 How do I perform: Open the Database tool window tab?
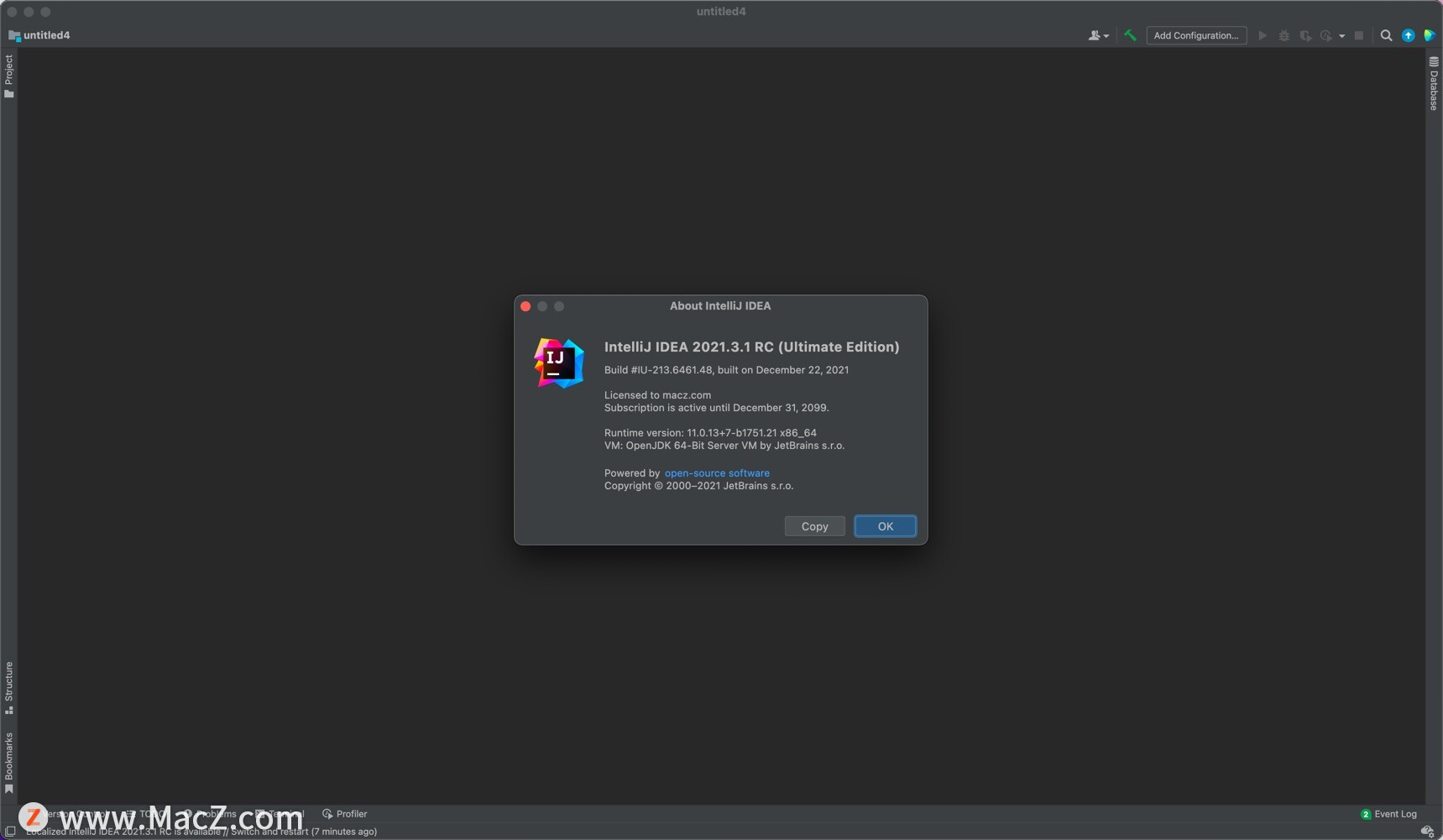click(1434, 84)
